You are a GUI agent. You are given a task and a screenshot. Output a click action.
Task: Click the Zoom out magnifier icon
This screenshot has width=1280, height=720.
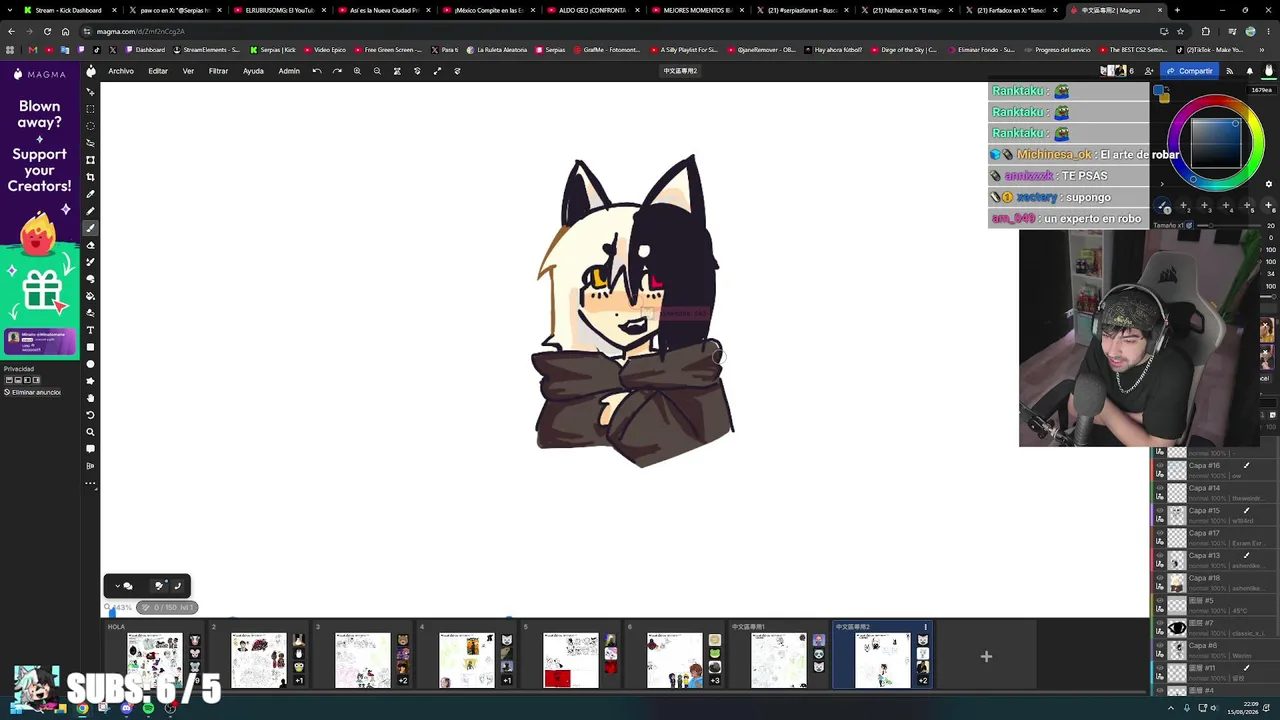pyautogui.click(x=377, y=71)
